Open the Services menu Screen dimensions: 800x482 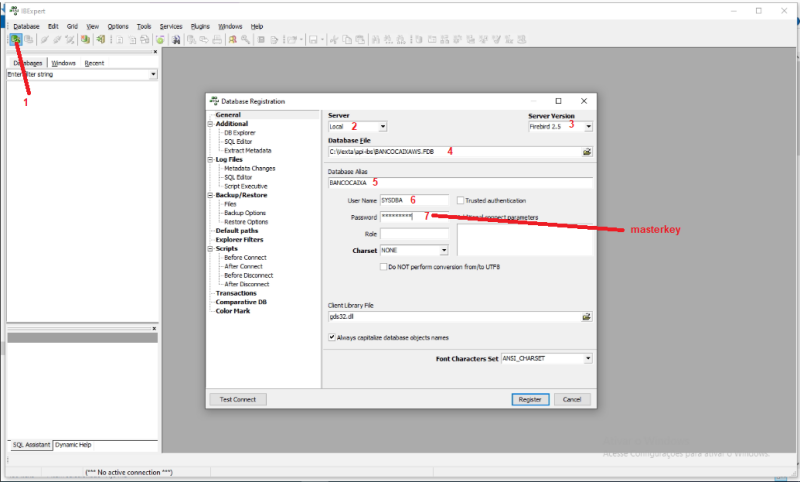click(x=171, y=26)
